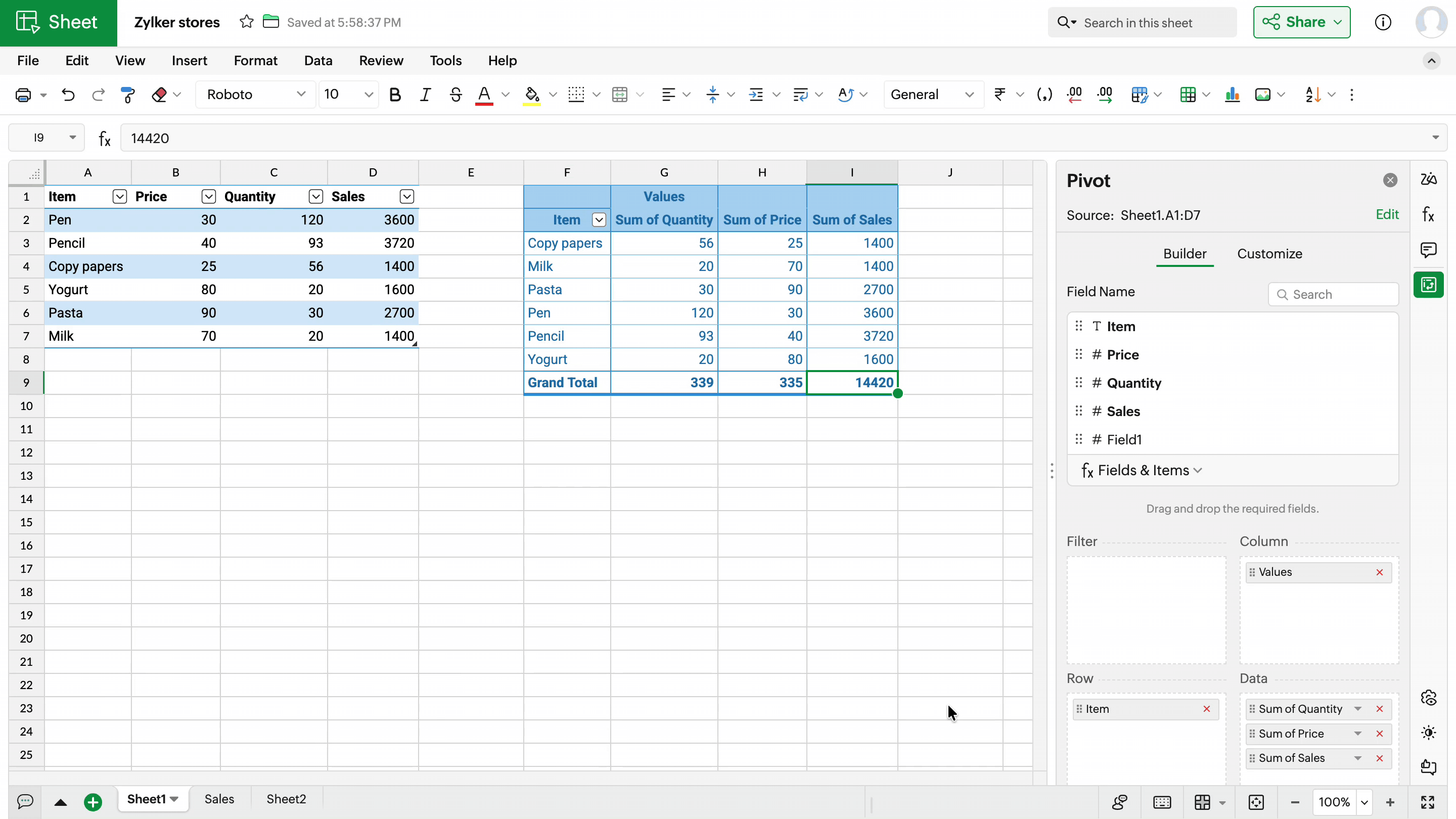The width and height of the screenshot is (1456, 819).
Task: Toggle Bold formatting
Action: point(395,95)
